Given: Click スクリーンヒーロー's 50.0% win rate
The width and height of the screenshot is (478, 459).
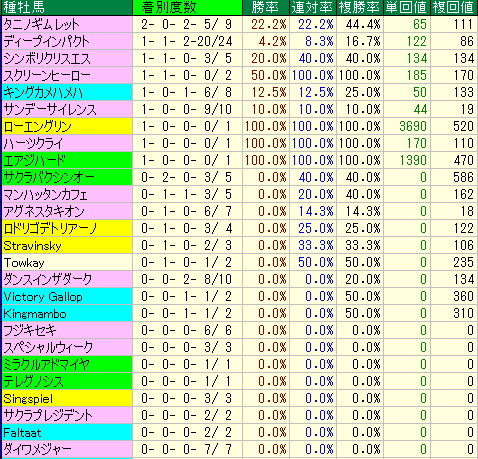Looking at the screenshot, I should coord(269,75).
